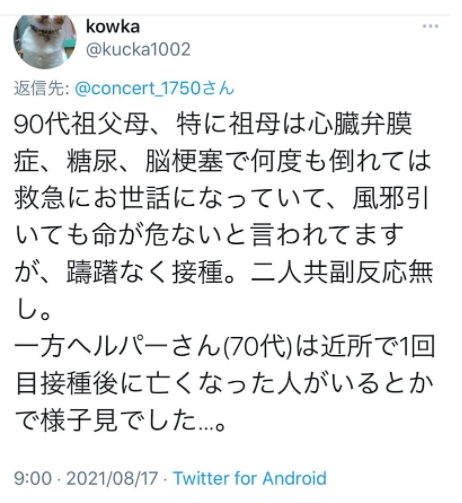Click the 二人共副反応無 text in the tweet
The width and height of the screenshot is (462, 503).
pyautogui.click(x=342, y=273)
